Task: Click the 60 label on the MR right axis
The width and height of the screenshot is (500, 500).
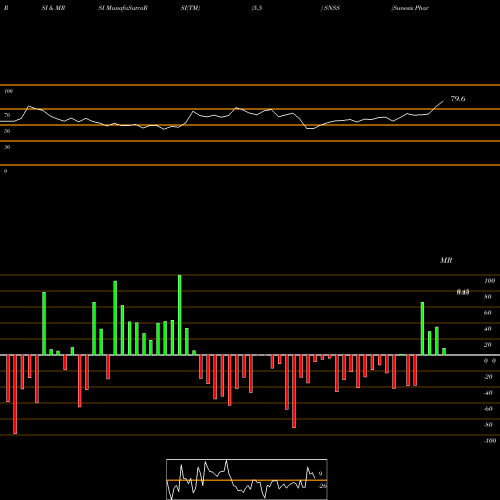Action: point(488,313)
